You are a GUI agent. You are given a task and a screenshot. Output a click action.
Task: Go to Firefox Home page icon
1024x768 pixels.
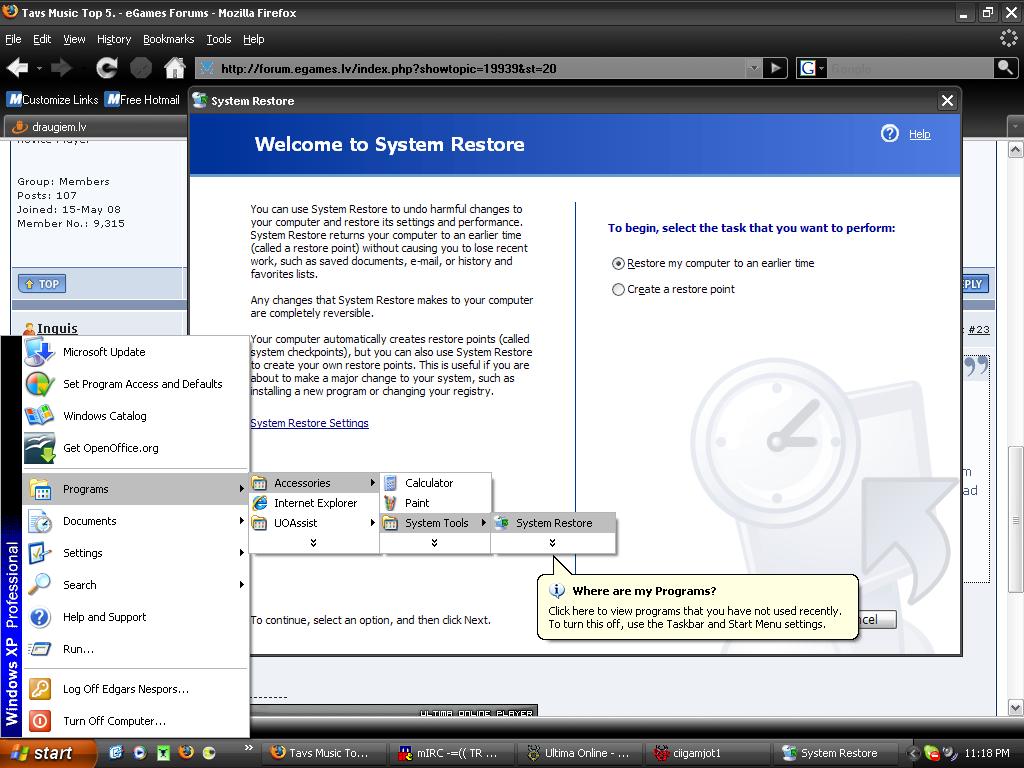pos(174,67)
